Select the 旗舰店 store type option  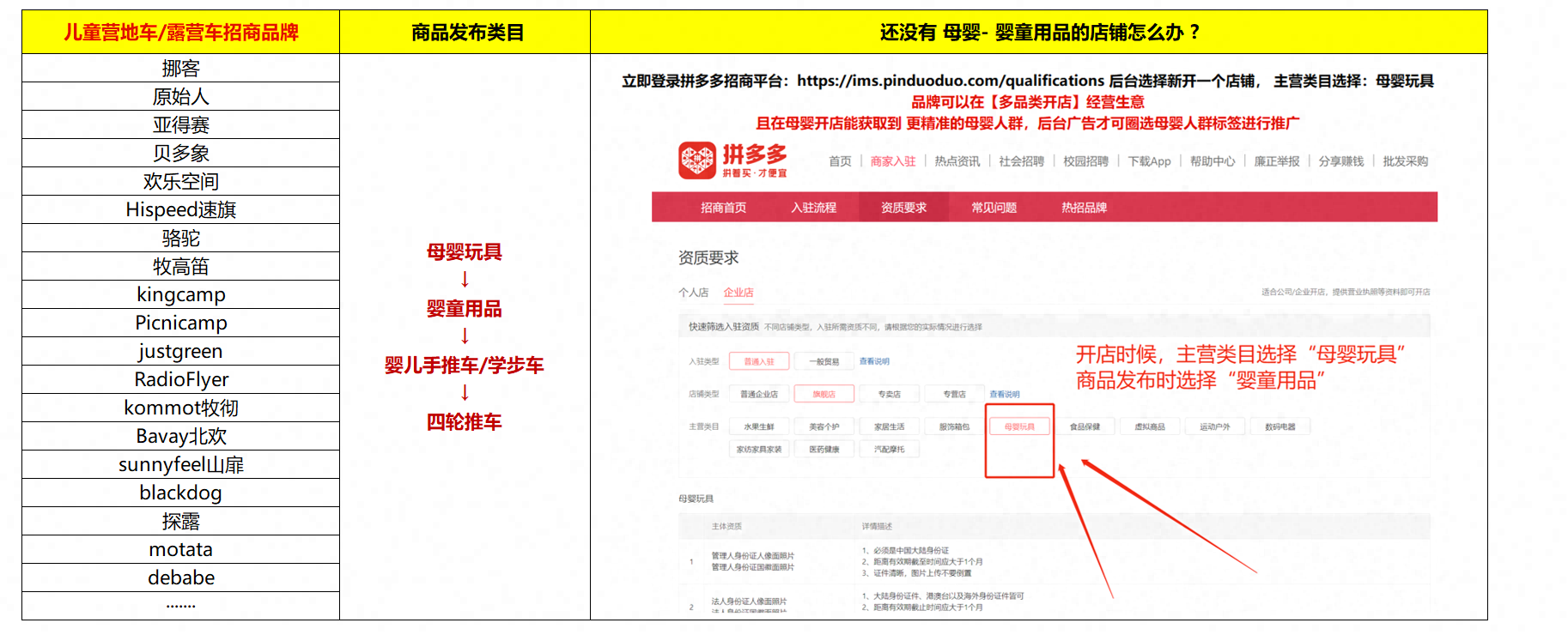[824, 394]
